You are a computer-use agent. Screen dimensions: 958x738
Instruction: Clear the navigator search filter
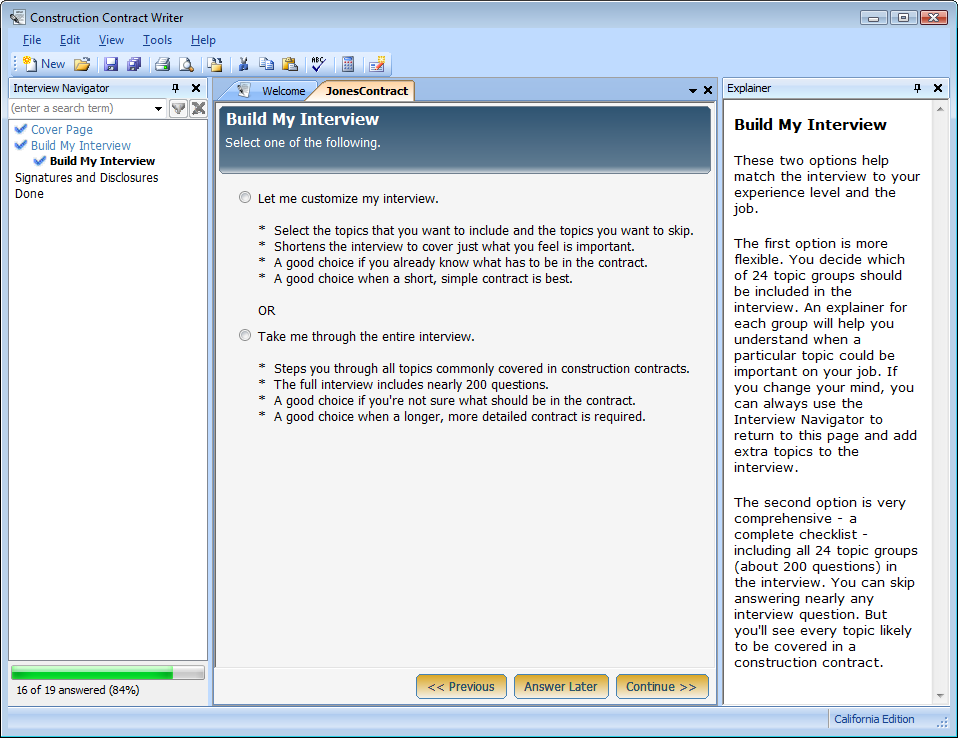click(x=199, y=109)
